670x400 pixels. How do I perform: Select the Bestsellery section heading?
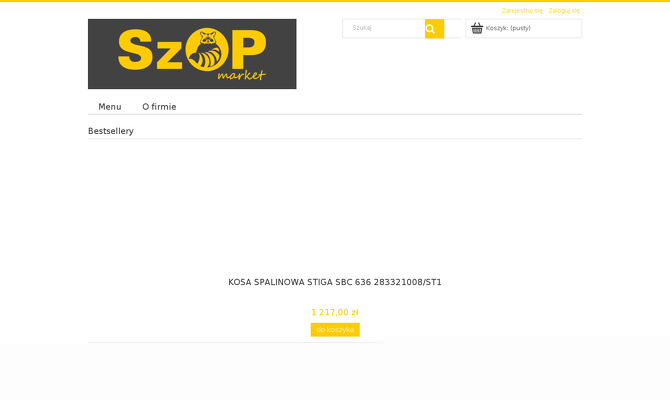(x=111, y=131)
